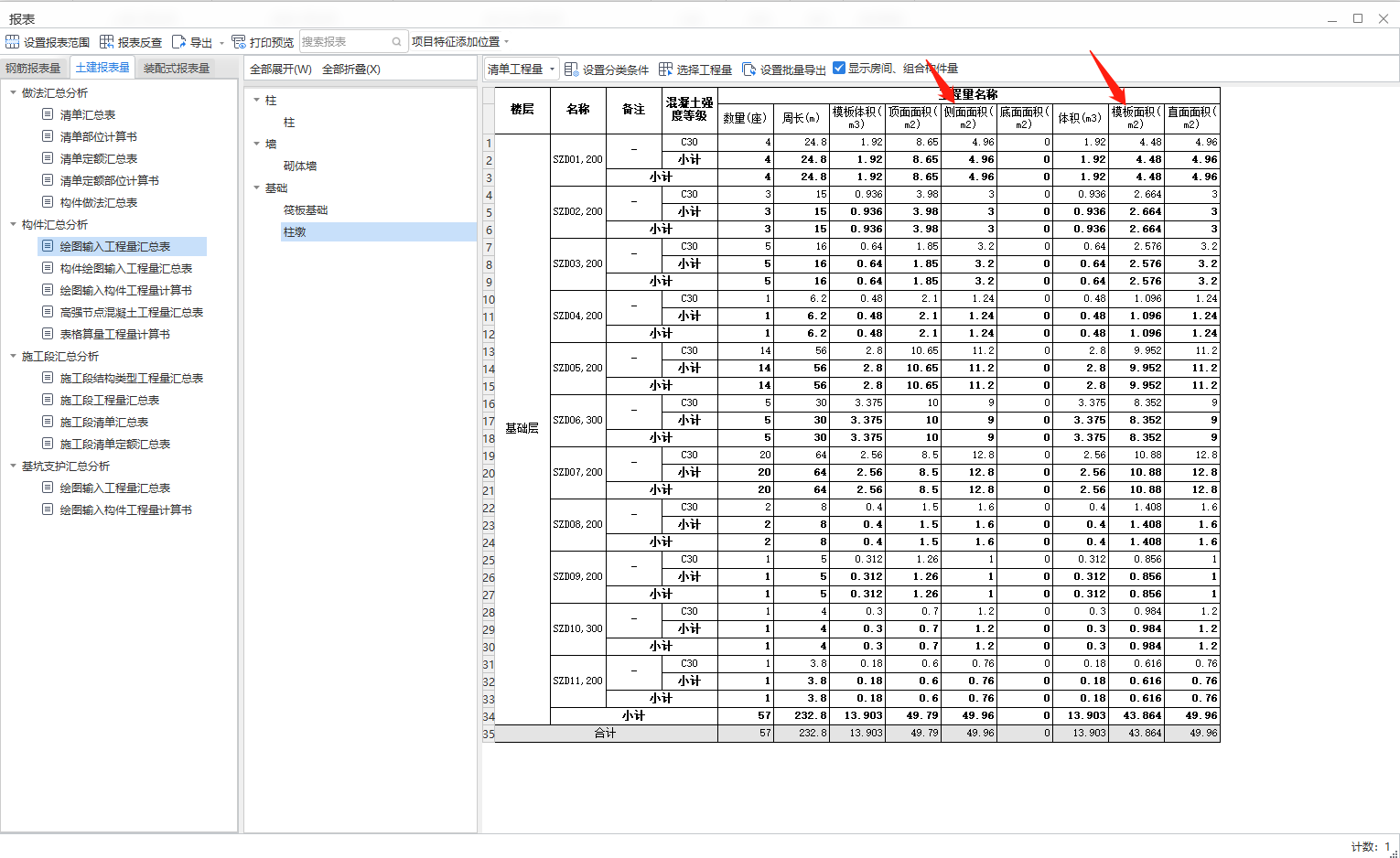
Task: Open the 清单工程量 combo box
Action: [521, 69]
